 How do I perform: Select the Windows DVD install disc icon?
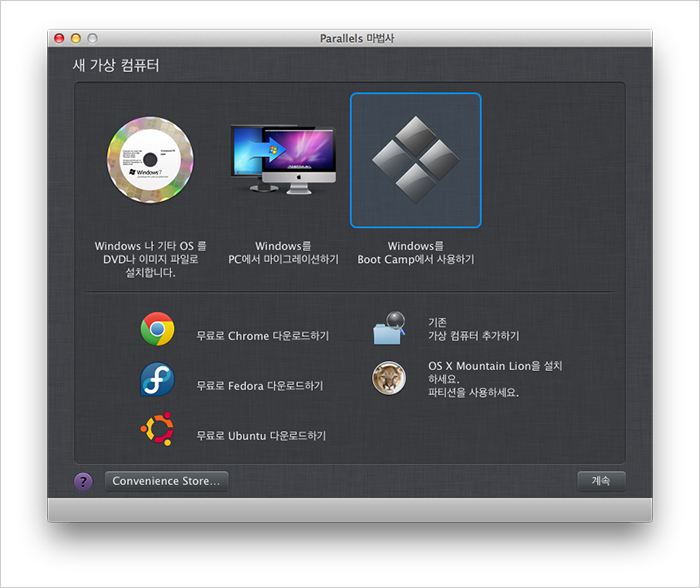[150, 160]
